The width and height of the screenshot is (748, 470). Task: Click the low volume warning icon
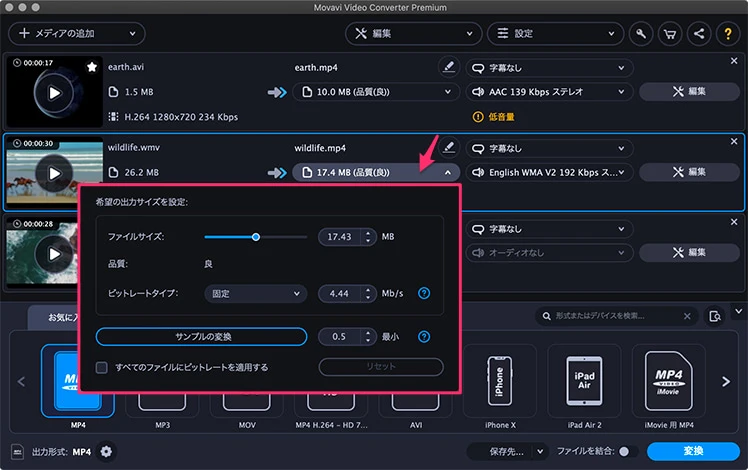coord(478,117)
